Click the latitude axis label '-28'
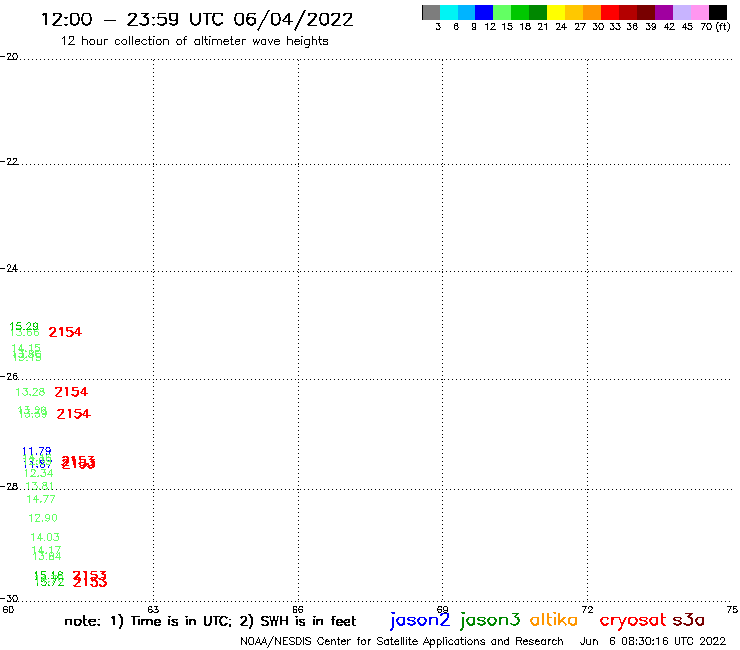The height and width of the screenshot is (650, 740). (x=9, y=486)
